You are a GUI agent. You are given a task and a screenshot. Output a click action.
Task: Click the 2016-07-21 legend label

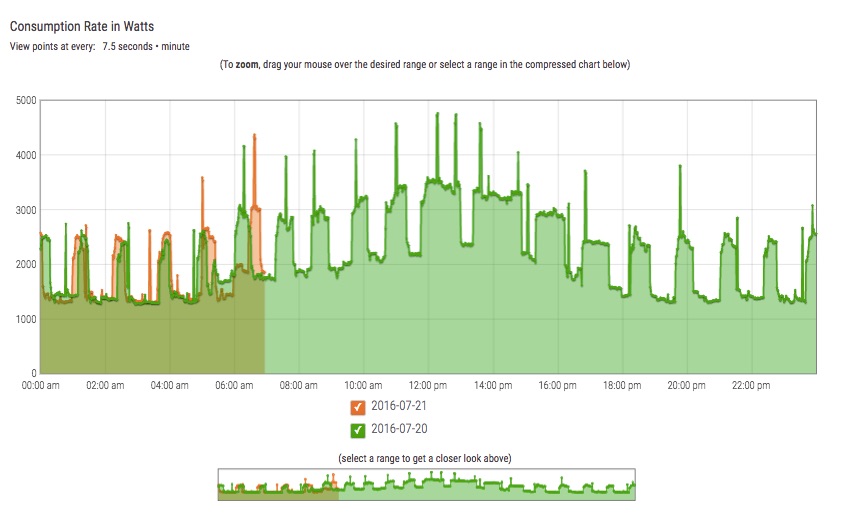398,407
